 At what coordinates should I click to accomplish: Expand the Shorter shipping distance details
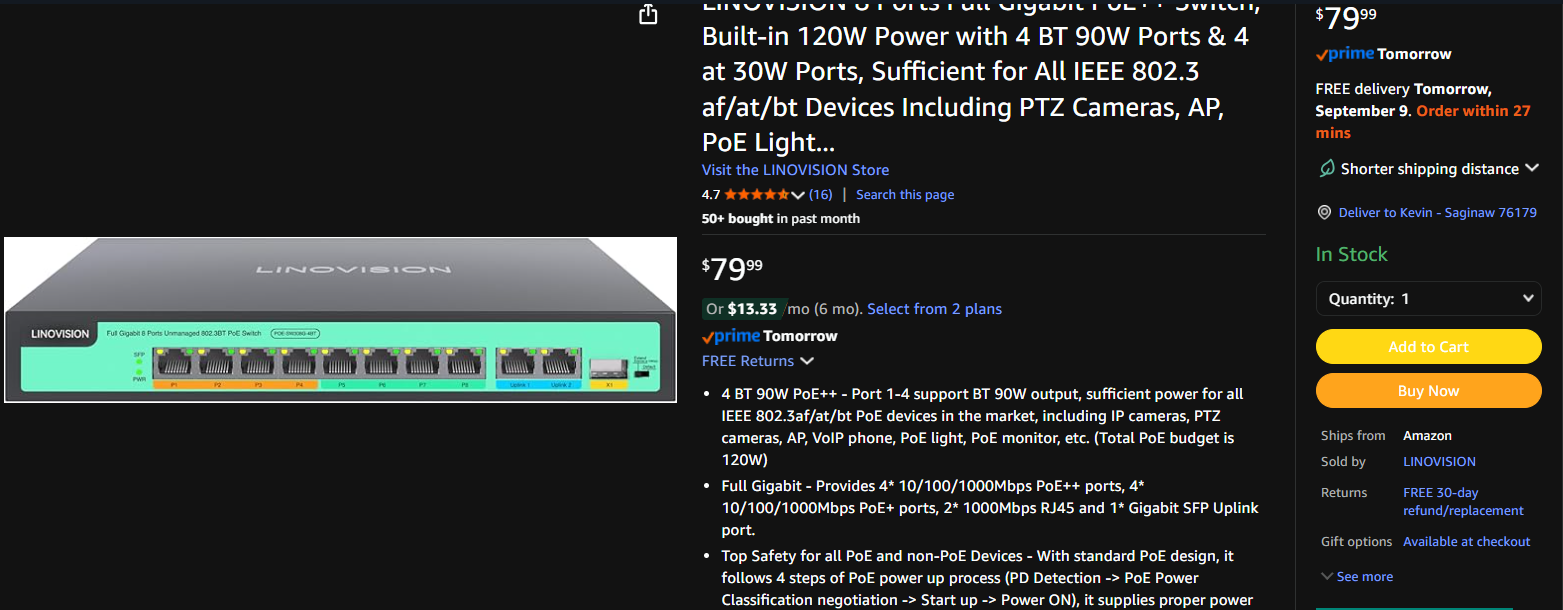click(1532, 168)
